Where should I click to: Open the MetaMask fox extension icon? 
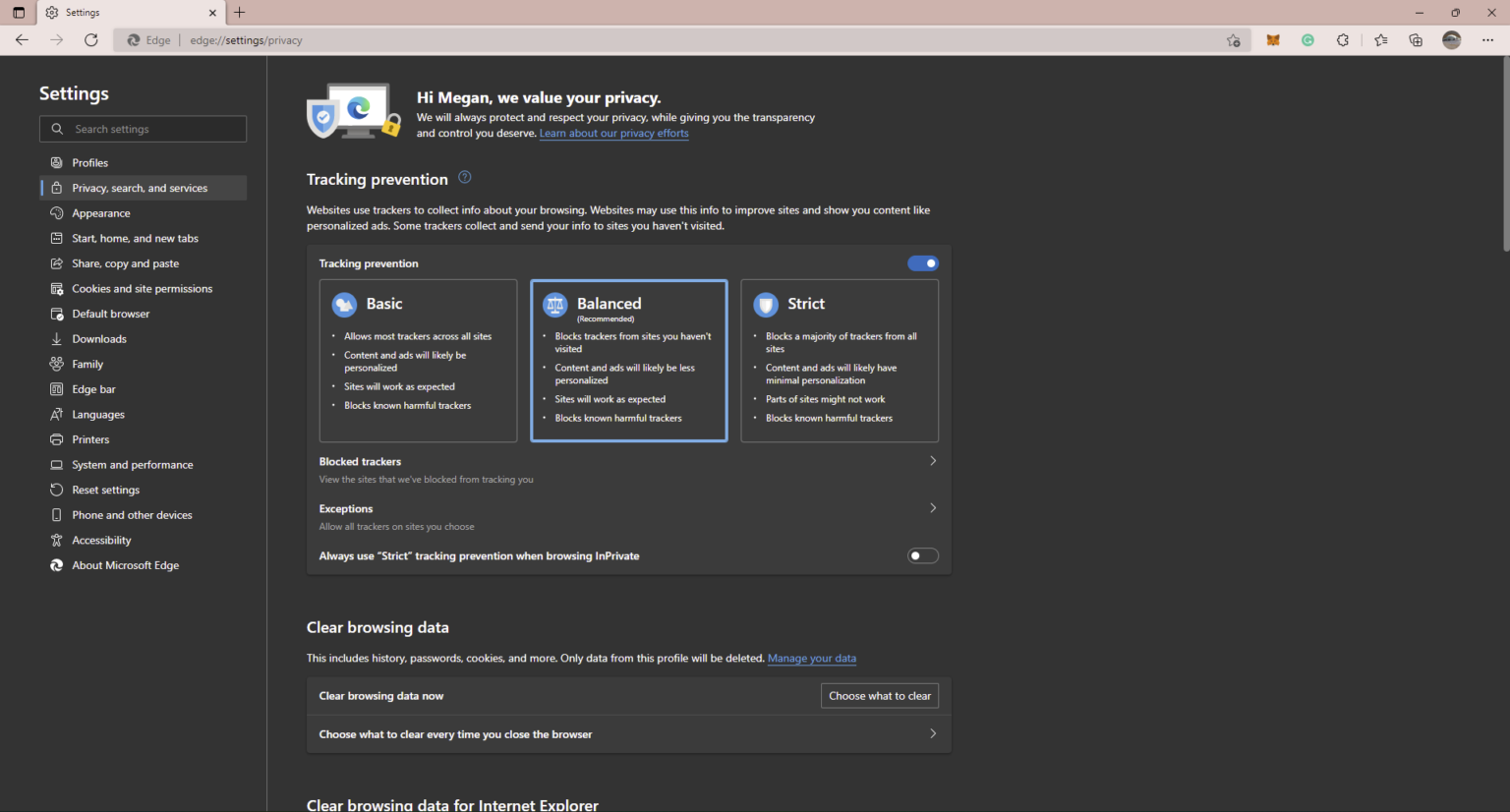tap(1273, 40)
